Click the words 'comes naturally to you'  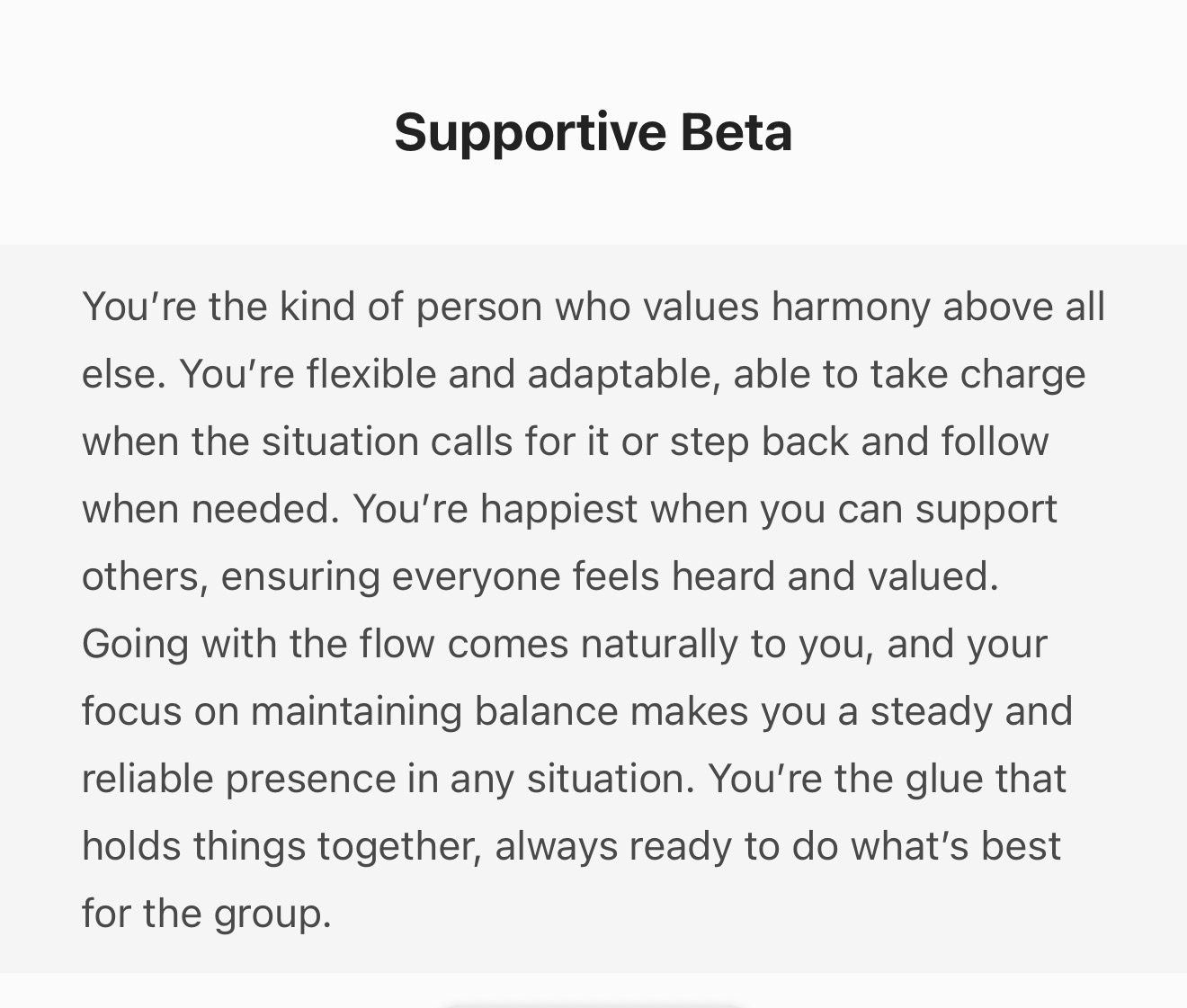point(659,644)
